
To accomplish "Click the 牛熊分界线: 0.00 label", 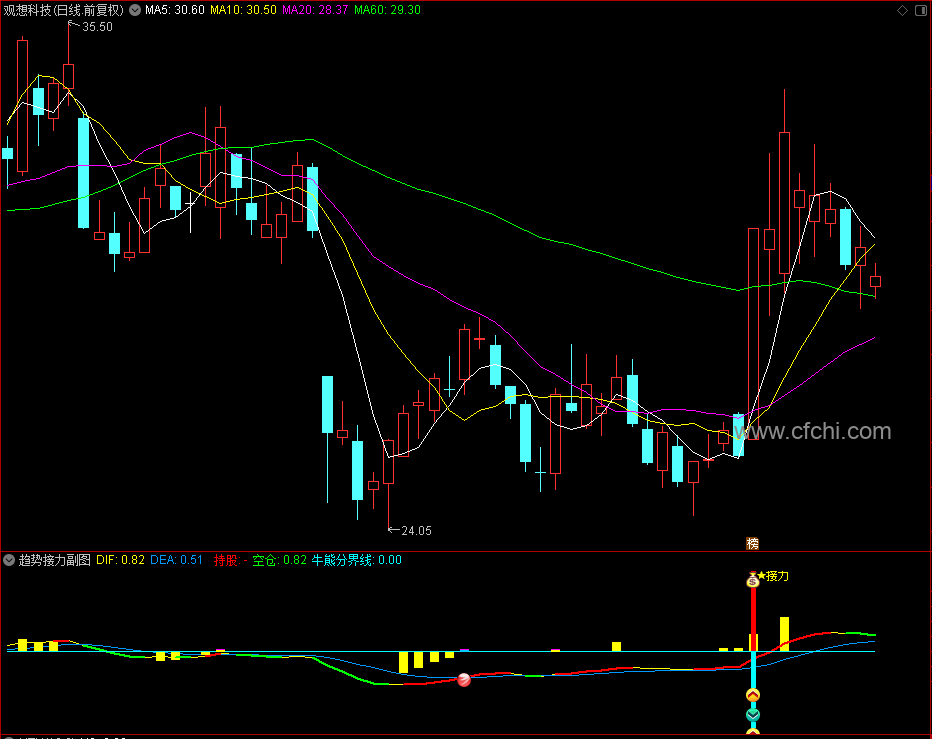I will click(x=357, y=560).
